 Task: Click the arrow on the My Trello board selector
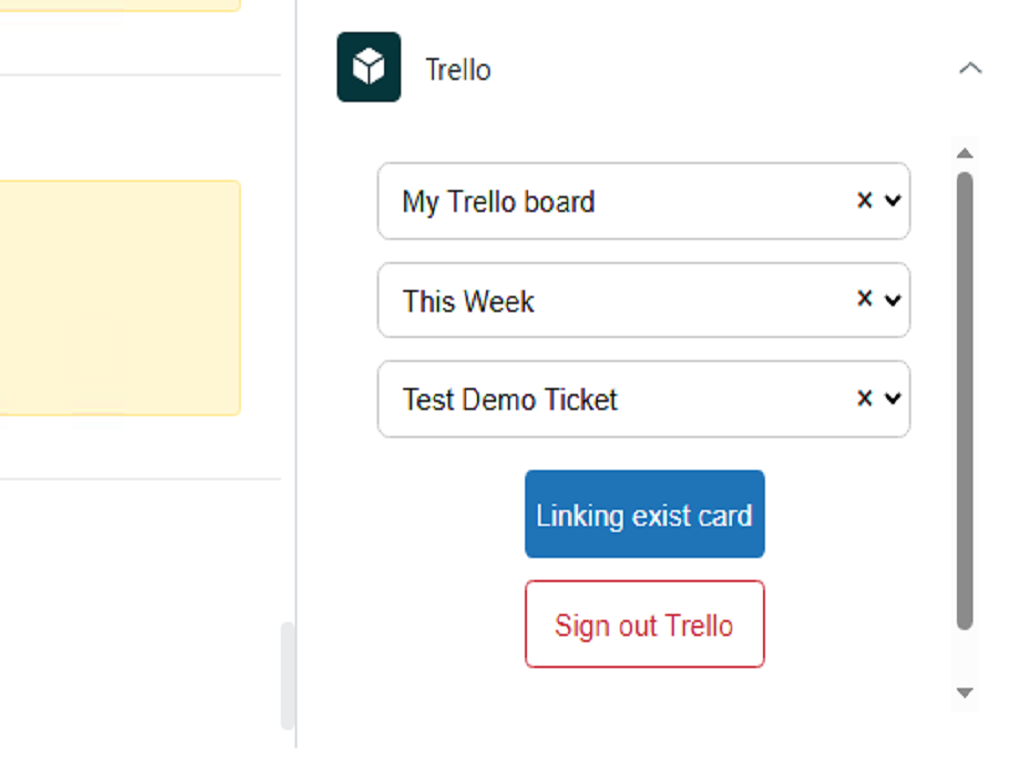coord(893,200)
